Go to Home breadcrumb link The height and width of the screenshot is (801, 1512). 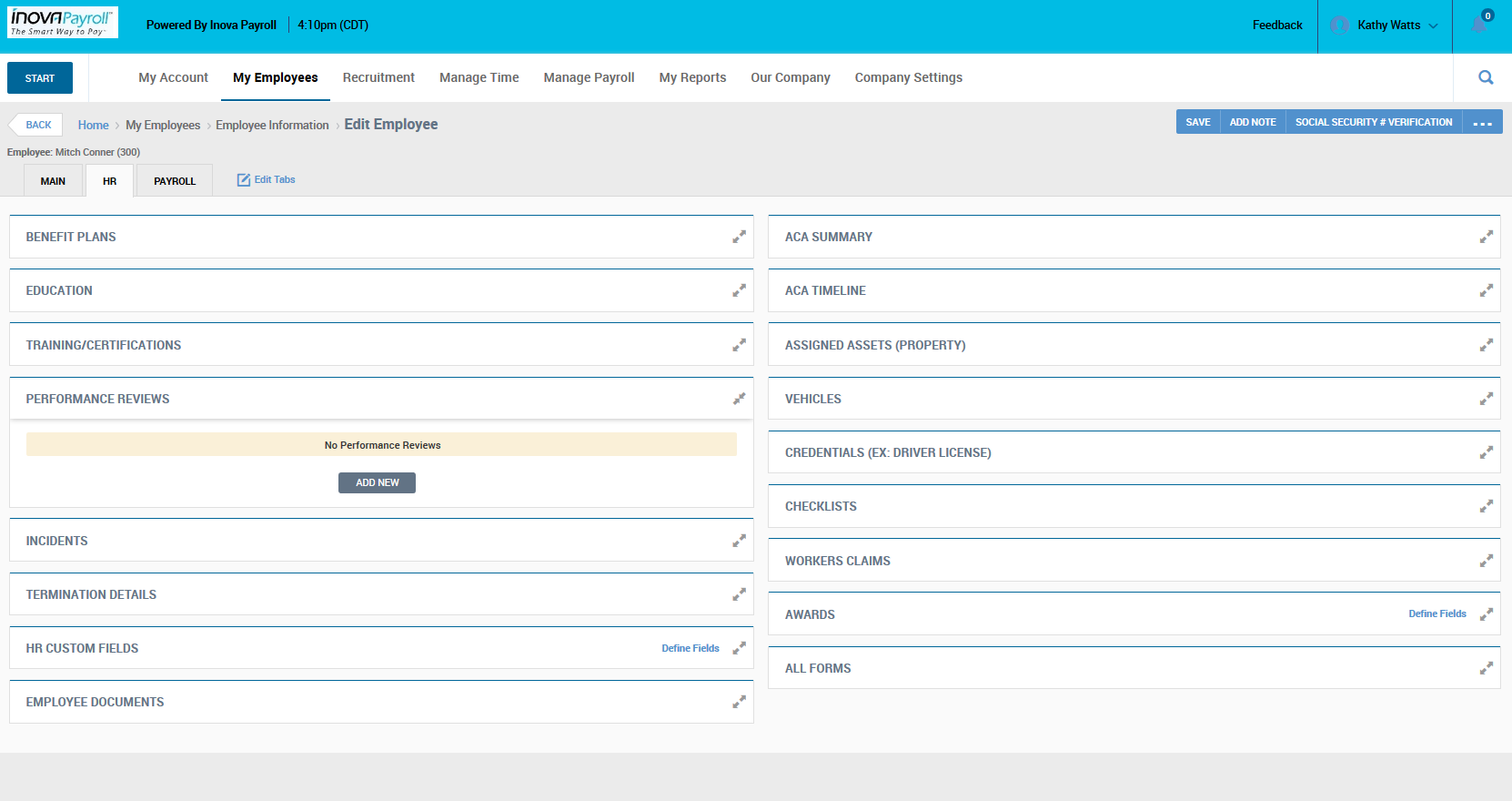point(93,125)
